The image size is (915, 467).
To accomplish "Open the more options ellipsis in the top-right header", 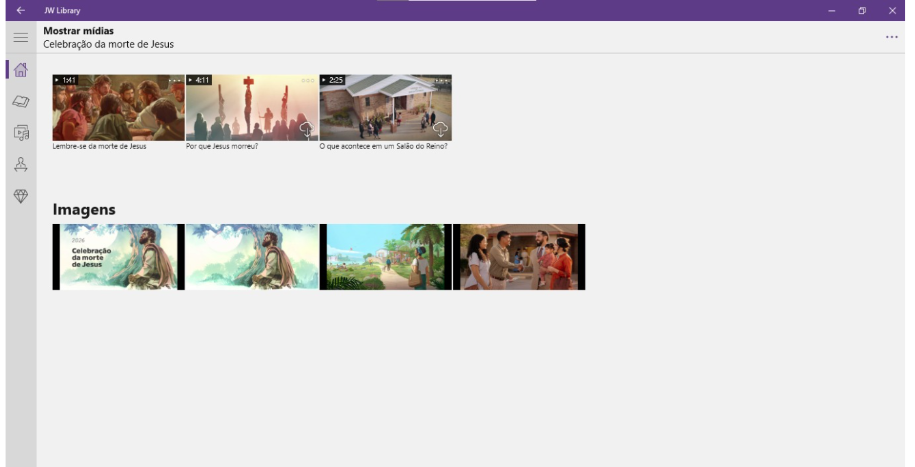I will (891, 37).
